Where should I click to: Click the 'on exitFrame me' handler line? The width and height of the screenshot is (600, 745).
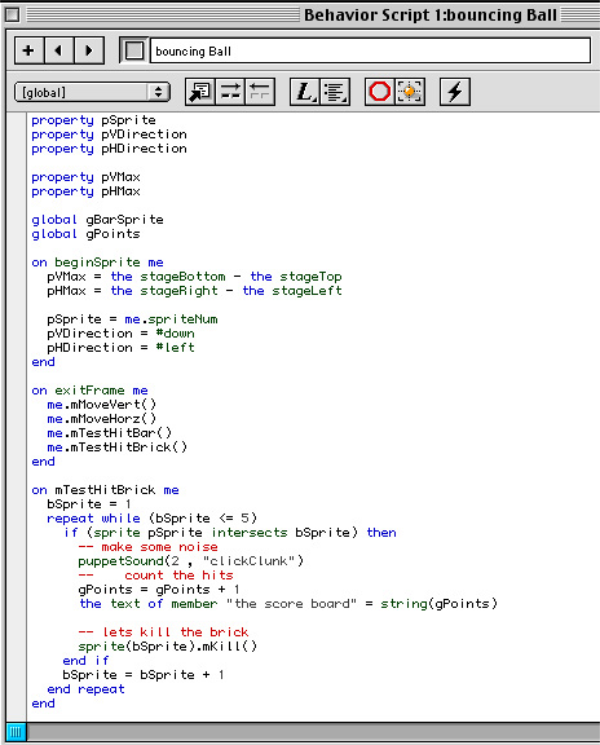pos(90,391)
